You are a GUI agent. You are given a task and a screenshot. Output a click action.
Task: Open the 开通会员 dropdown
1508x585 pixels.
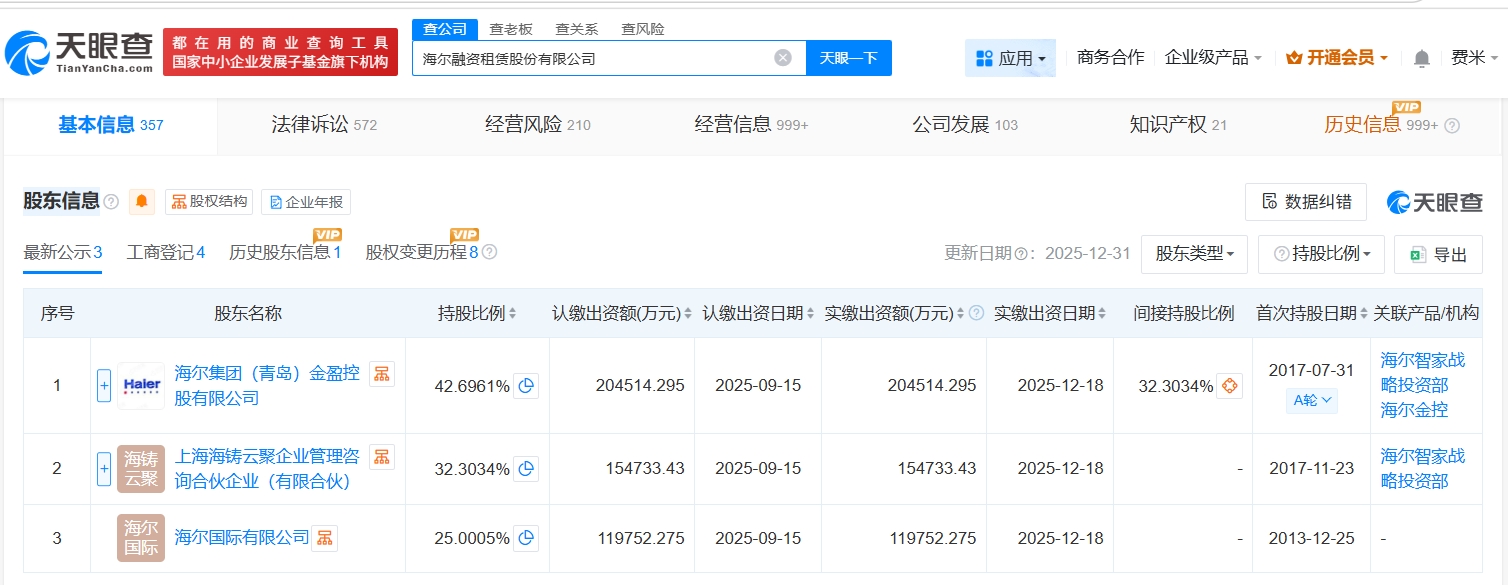(x=1337, y=58)
